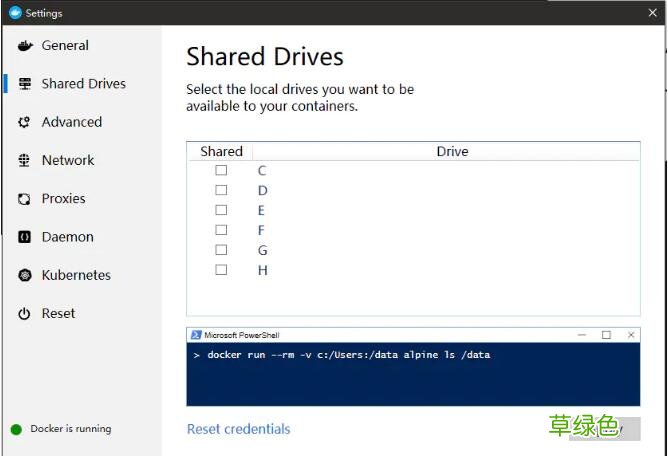
Task: Click the Reset credentials link
Action: (239, 429)
